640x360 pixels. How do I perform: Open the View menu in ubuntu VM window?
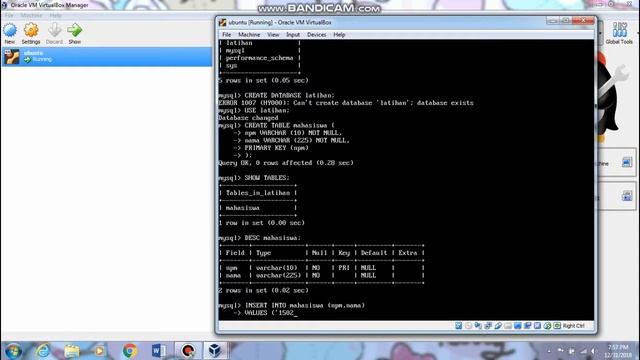click(x=273, y=35)
